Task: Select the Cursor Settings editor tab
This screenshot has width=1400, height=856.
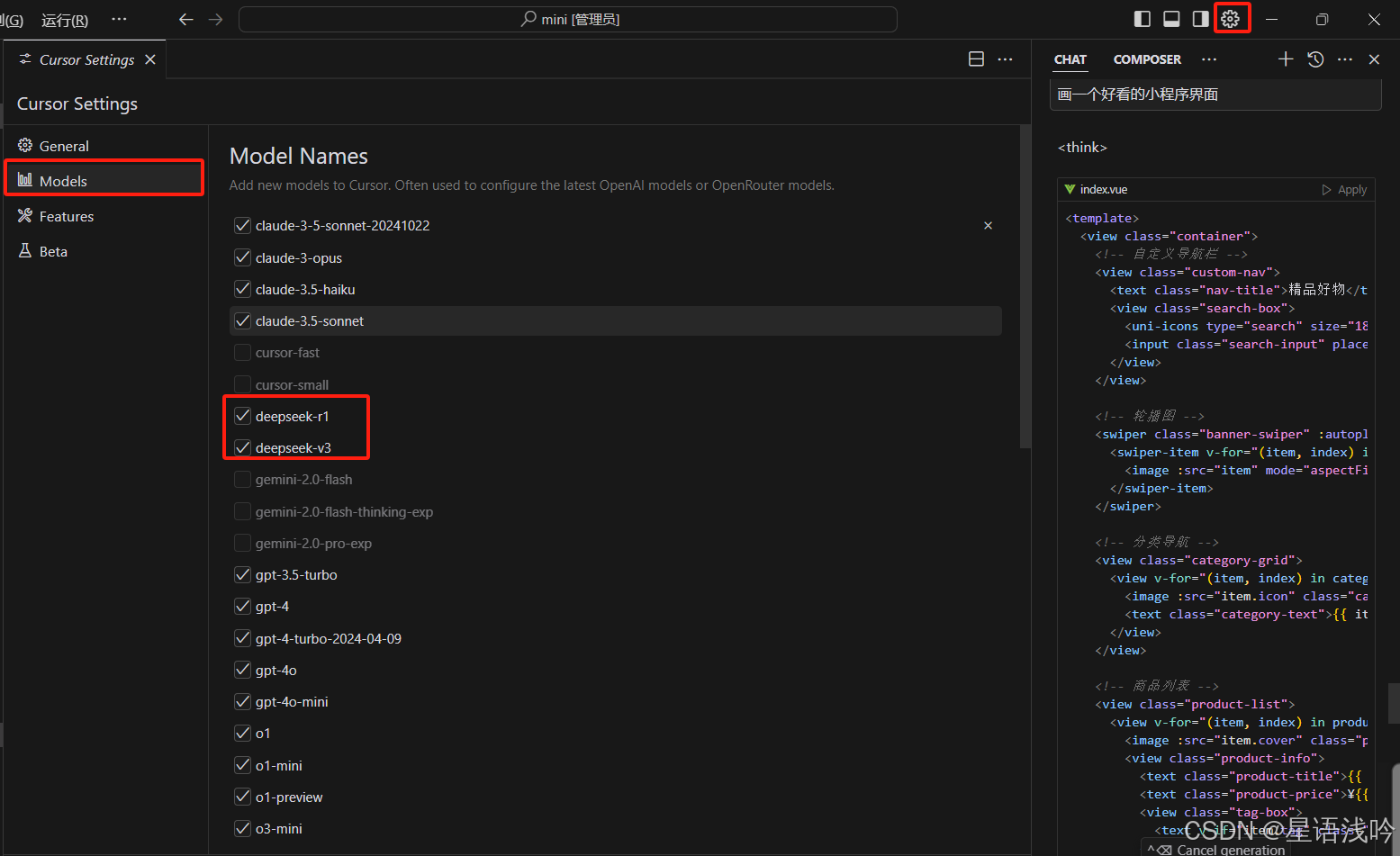Action: (86, 59)
